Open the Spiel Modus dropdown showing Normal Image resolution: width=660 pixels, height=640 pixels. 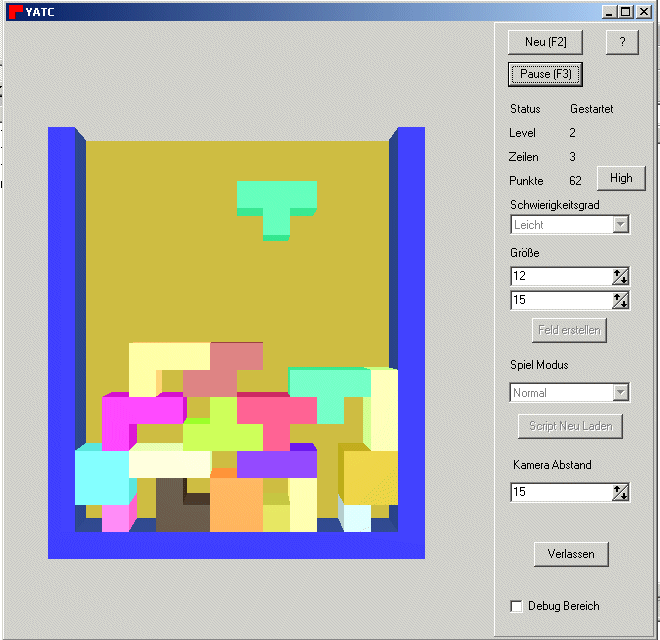621,393
